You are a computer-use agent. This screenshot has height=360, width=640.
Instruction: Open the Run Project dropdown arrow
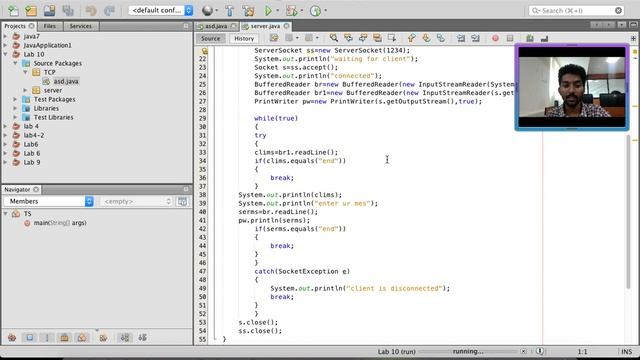[278, 11]
